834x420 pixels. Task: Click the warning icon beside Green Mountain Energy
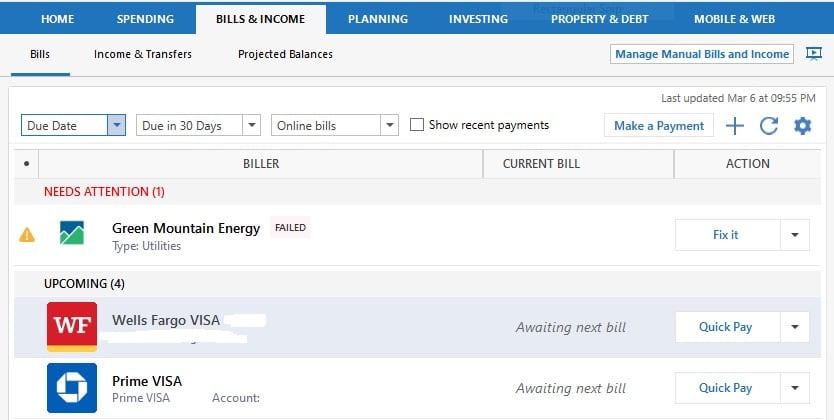[x=27, y=235]
